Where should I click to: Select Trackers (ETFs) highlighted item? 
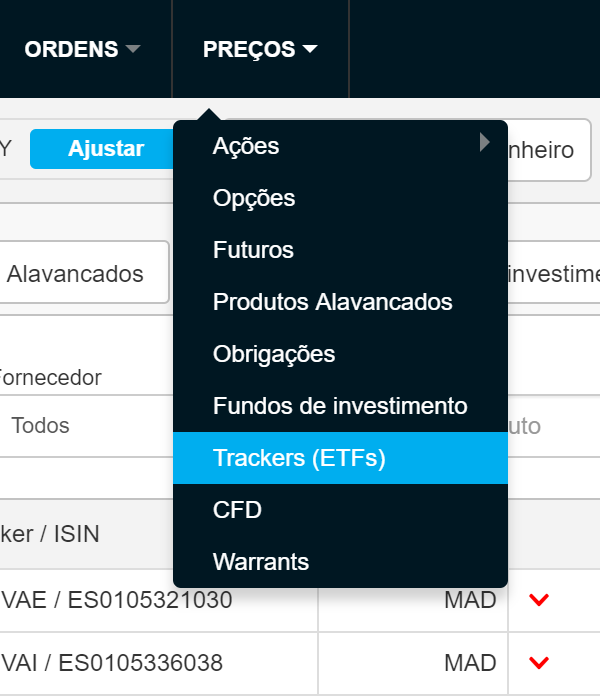[x=299, y=458]
